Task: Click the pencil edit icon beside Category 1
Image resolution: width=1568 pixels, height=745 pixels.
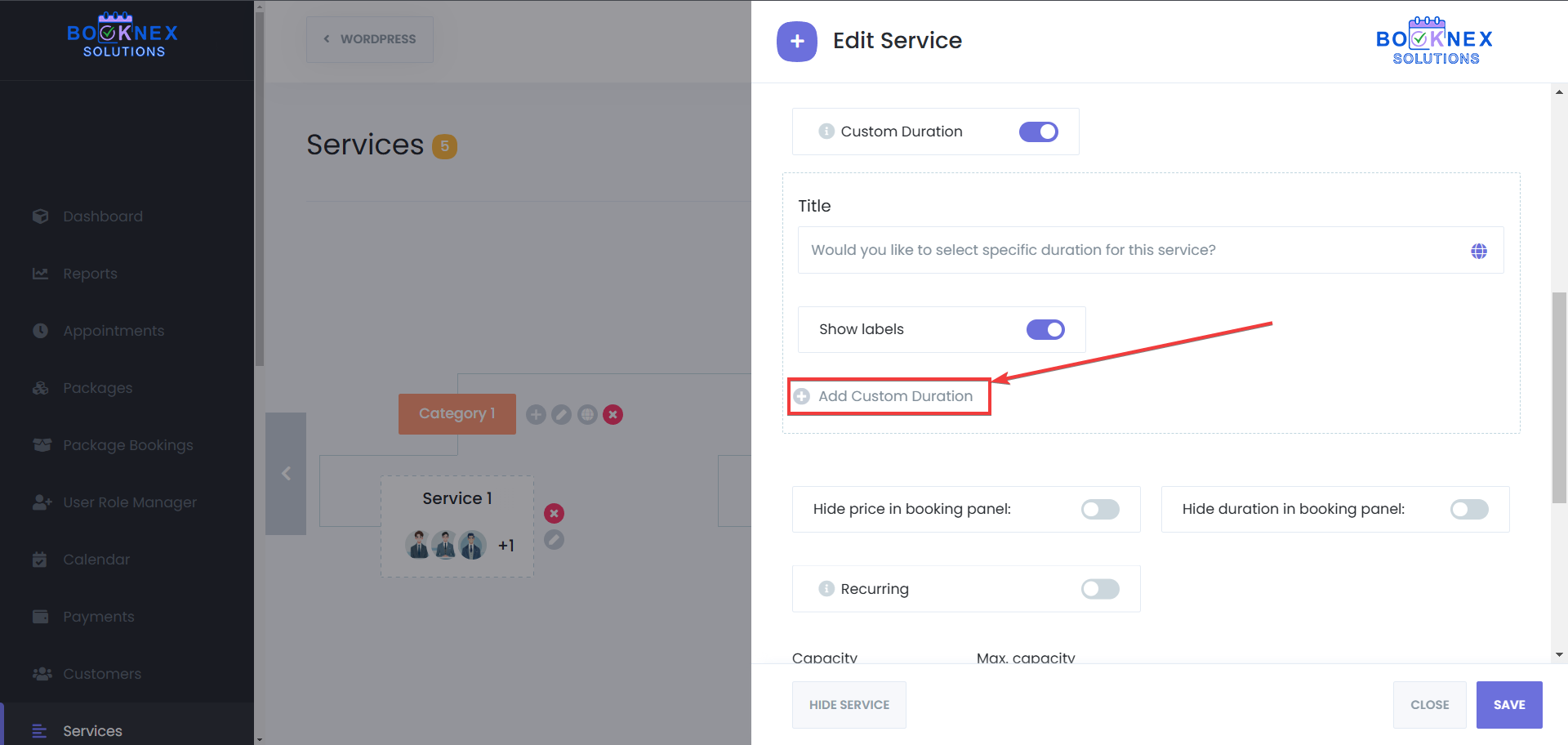Action: click(x=561, y=414)
